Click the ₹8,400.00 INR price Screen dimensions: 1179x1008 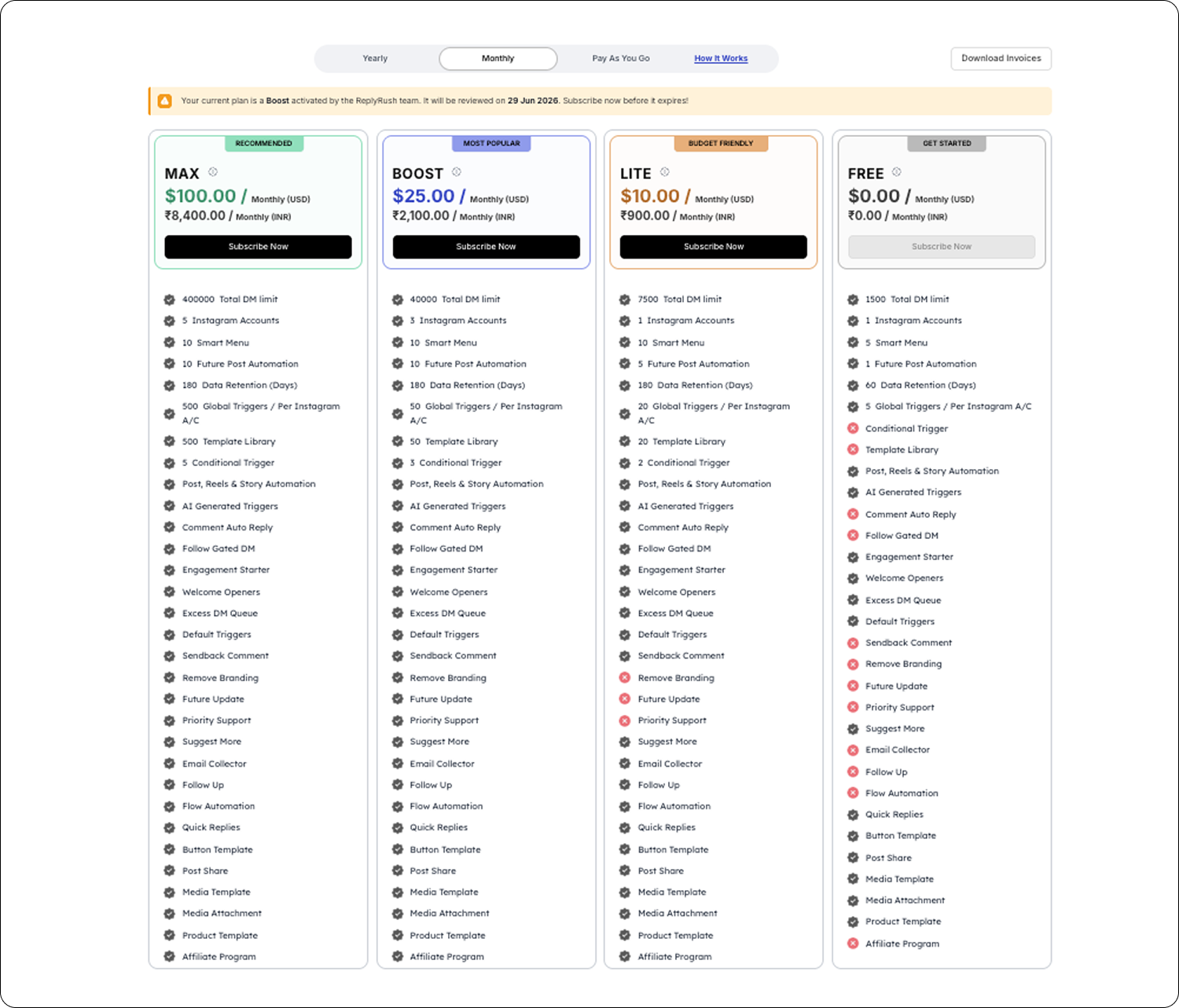tap(195, 215)
